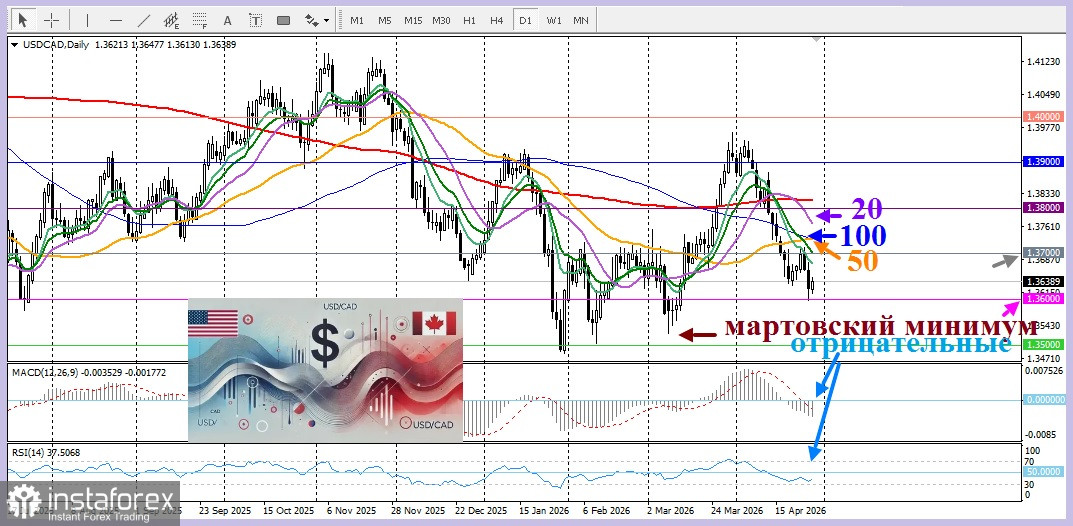1073x526 pixels.
Task: Select the text 'A' tool
Action: [227, 20]
